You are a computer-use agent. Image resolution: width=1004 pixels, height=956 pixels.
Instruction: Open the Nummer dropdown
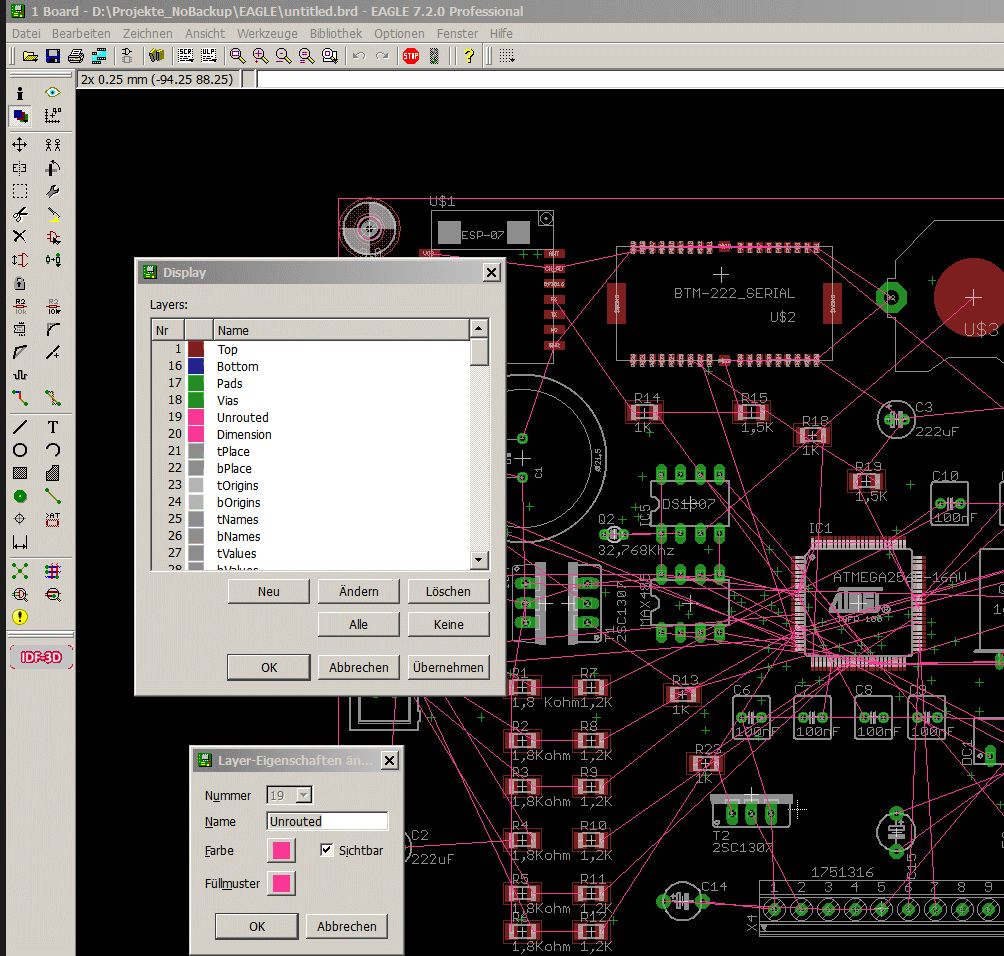point(303,795)
